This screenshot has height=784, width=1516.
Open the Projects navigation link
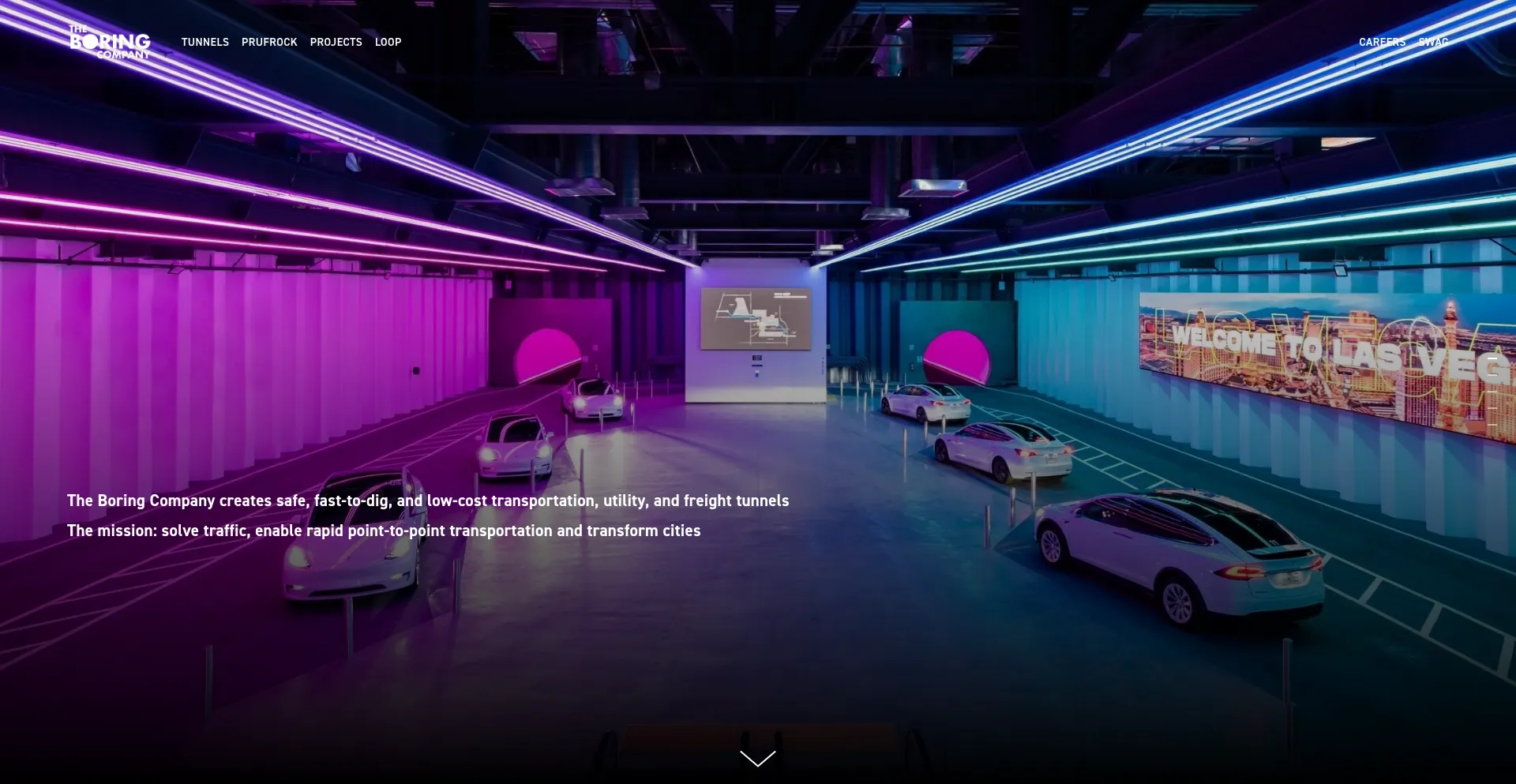click(336, 43)
